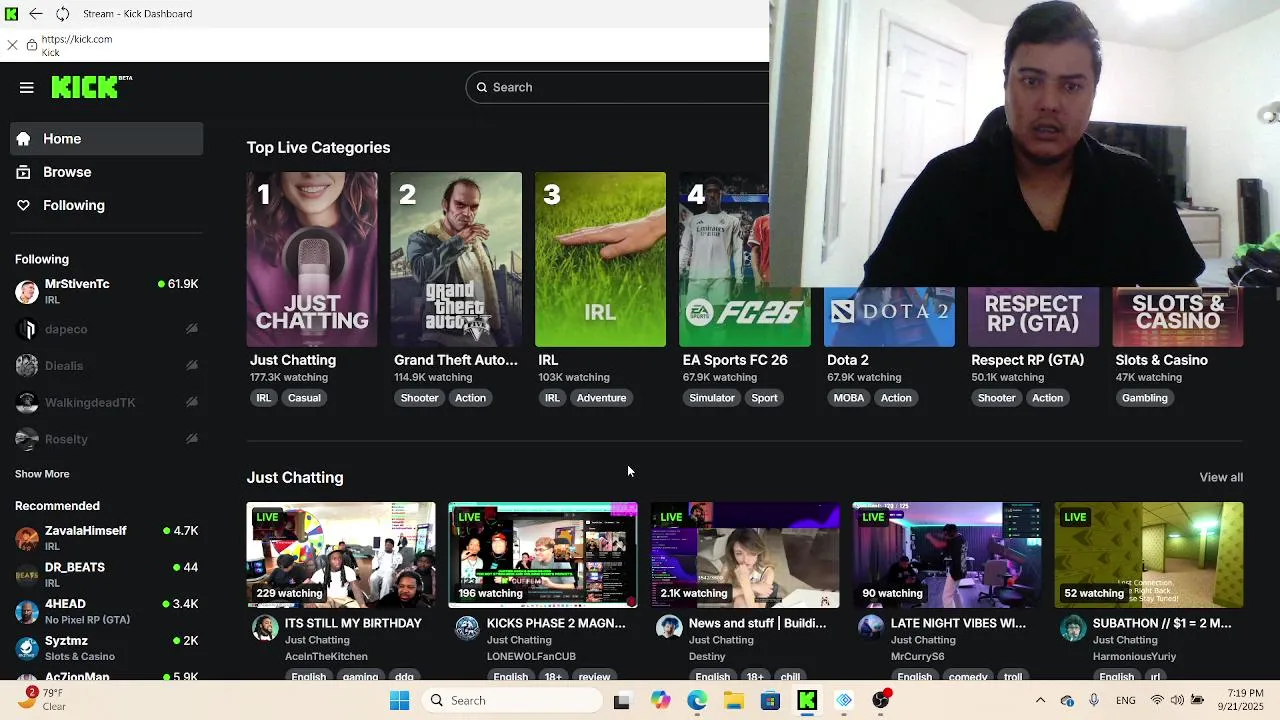This screenshot has height=720, width=1280.
Task: Open File Explorer from the taskbar
Action: 734,701
